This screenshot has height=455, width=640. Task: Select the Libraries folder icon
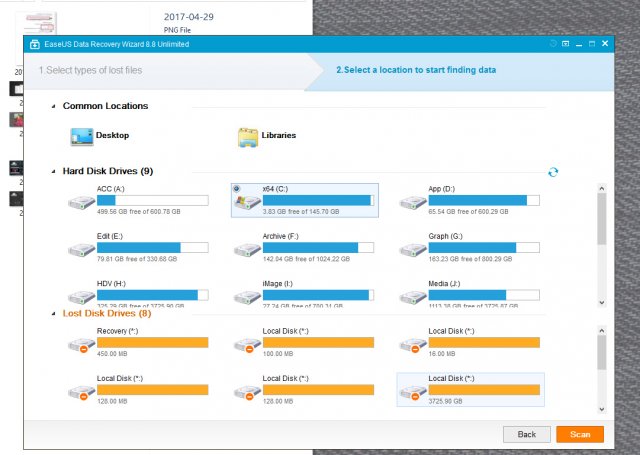[248, 137]
